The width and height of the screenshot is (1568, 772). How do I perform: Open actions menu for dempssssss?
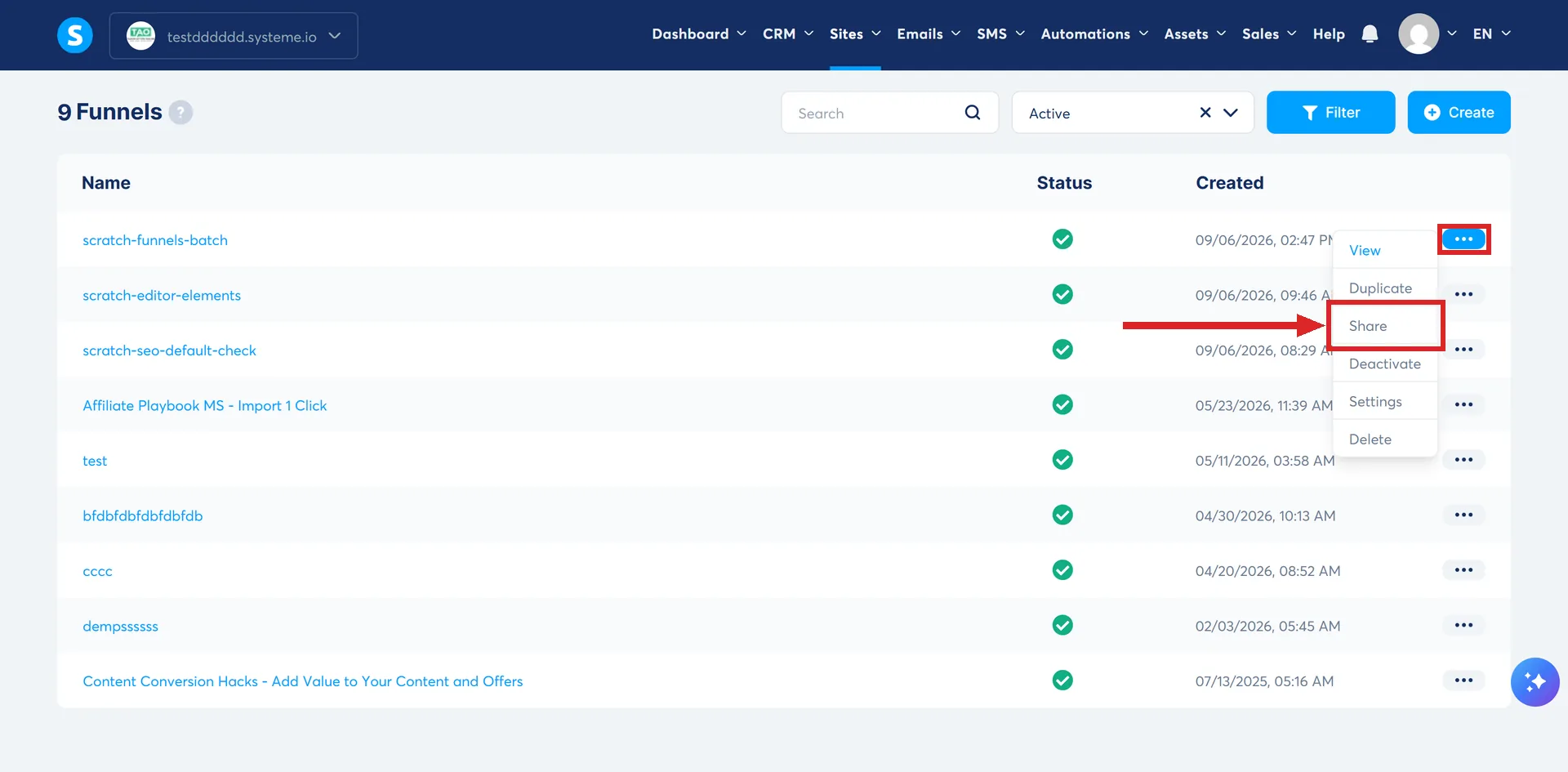tap(1463, 625)
